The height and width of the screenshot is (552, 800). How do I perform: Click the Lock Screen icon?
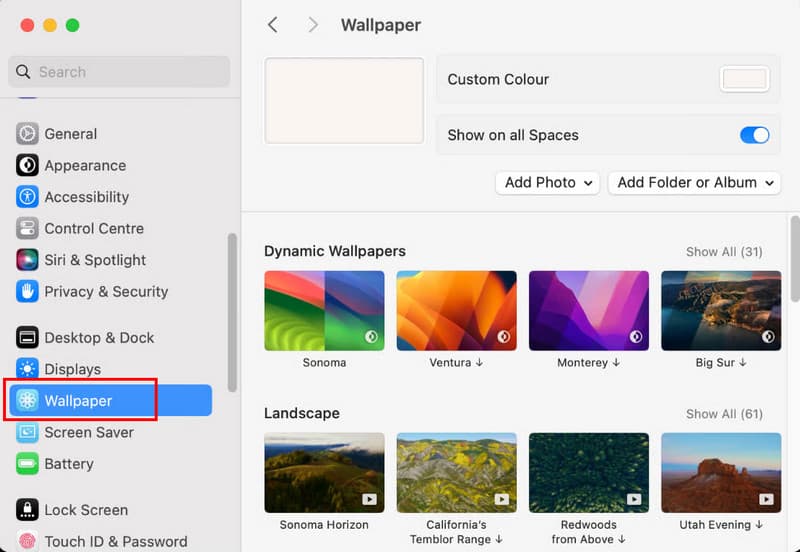click(27, 510)
